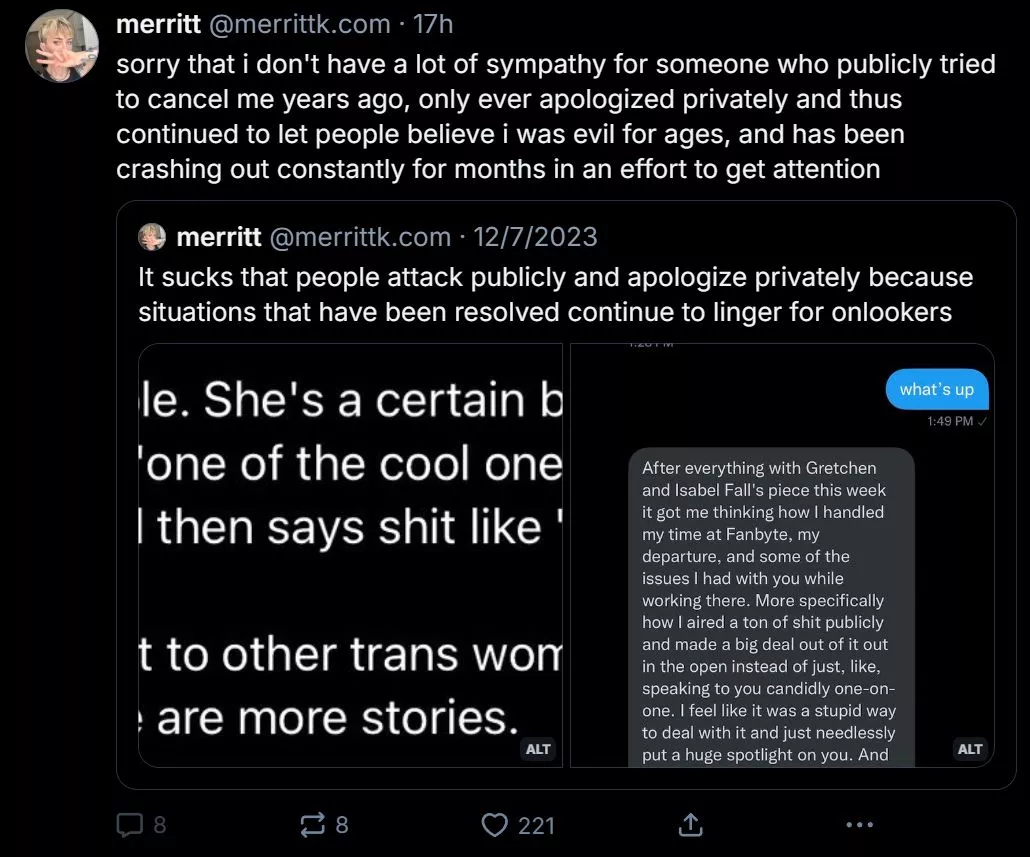The width and height of the screenshot is (1030, 857).
Task: Open the right message screenshot image
Action: point(782,555)
